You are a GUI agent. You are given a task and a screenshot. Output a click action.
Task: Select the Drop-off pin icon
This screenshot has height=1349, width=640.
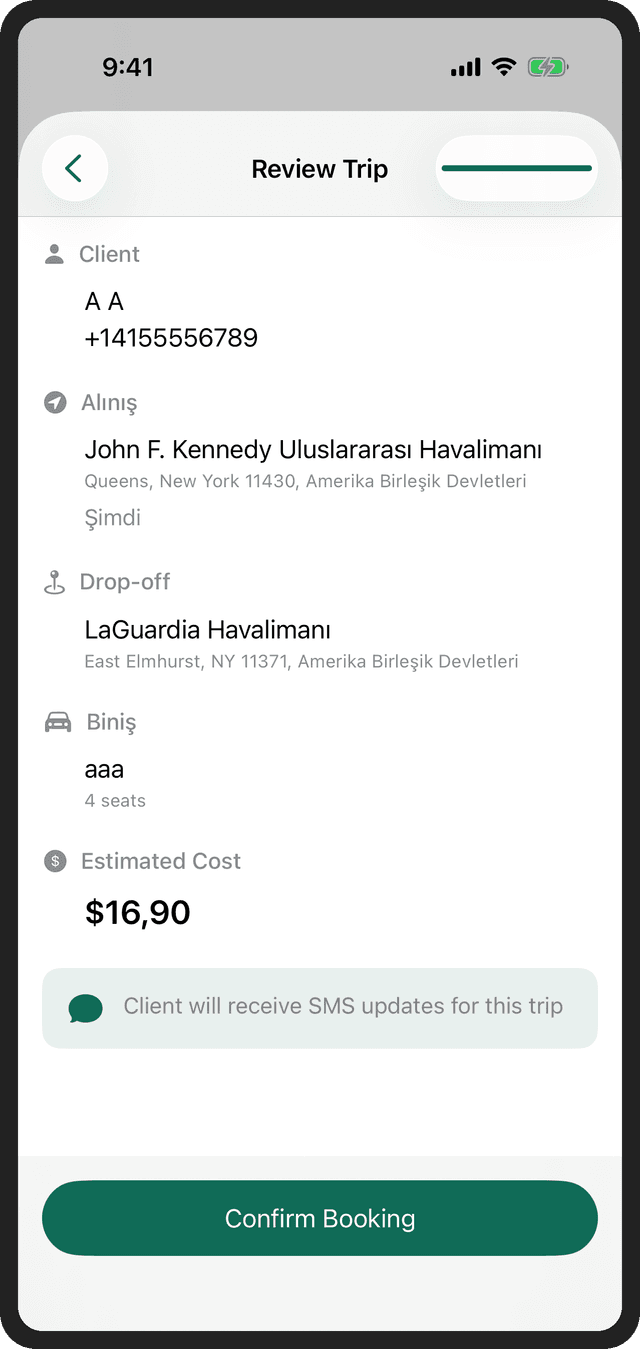coord(54,581)
